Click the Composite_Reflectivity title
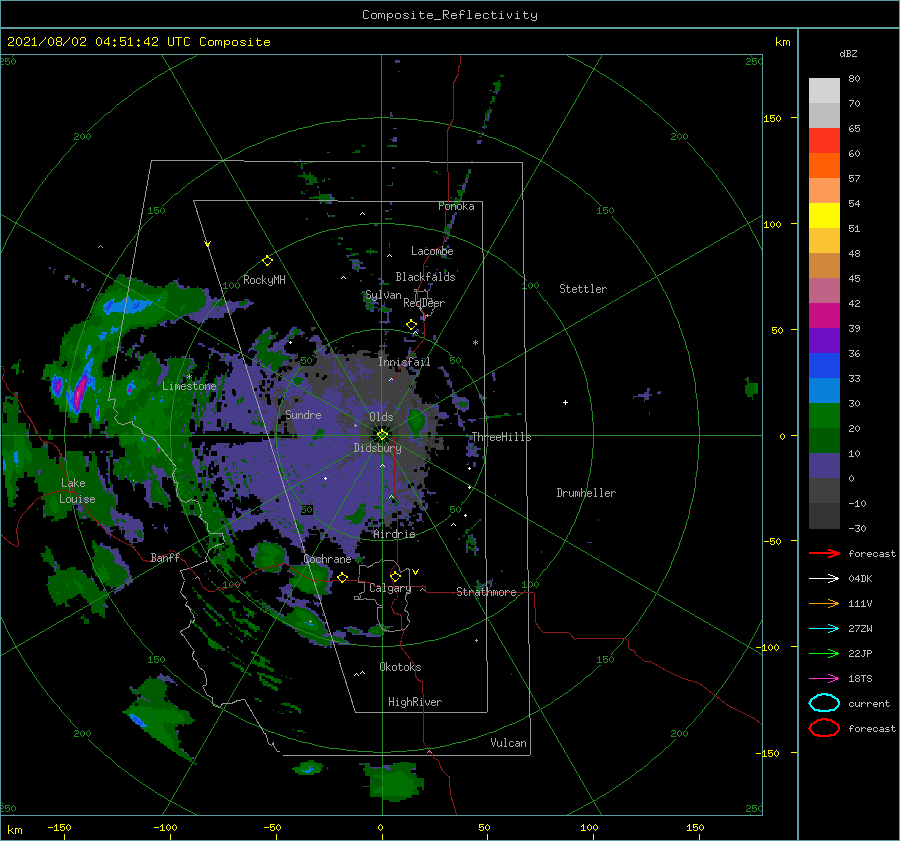The image size is (900, 841). (x=450, y=15)
